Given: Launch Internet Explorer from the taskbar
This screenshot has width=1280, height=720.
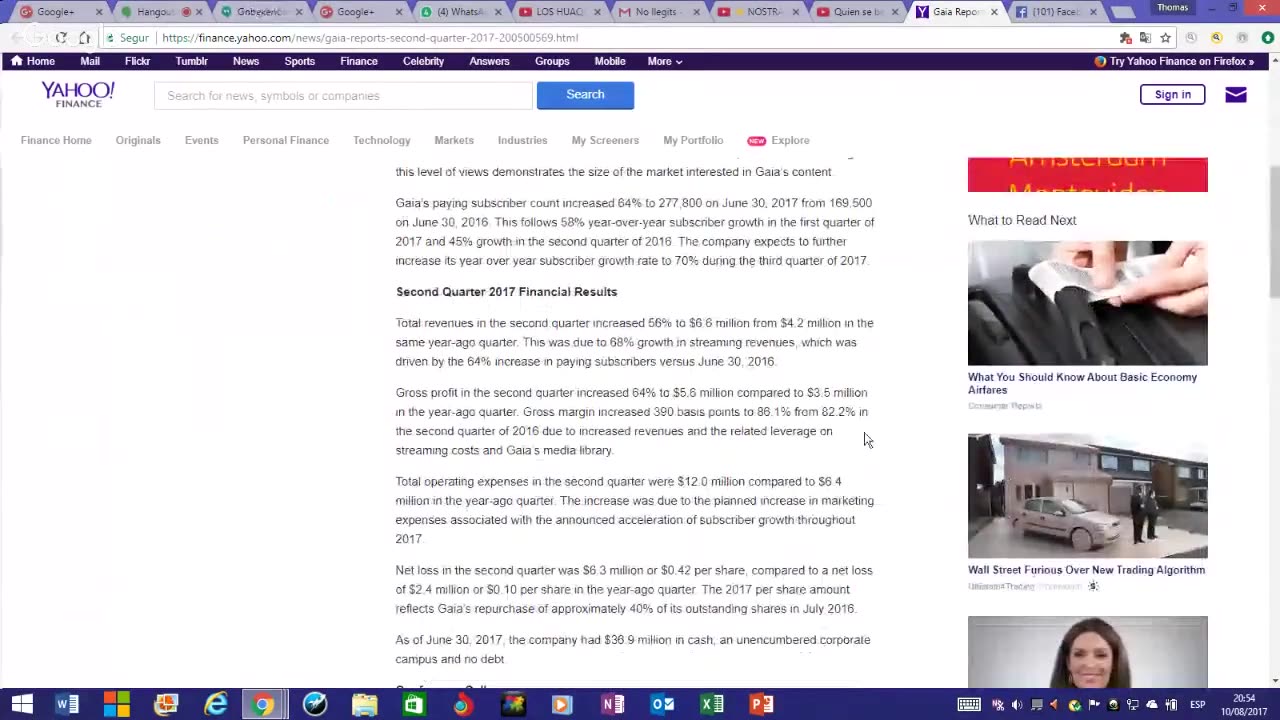Looking at the screenshot, I should [216, 704].
